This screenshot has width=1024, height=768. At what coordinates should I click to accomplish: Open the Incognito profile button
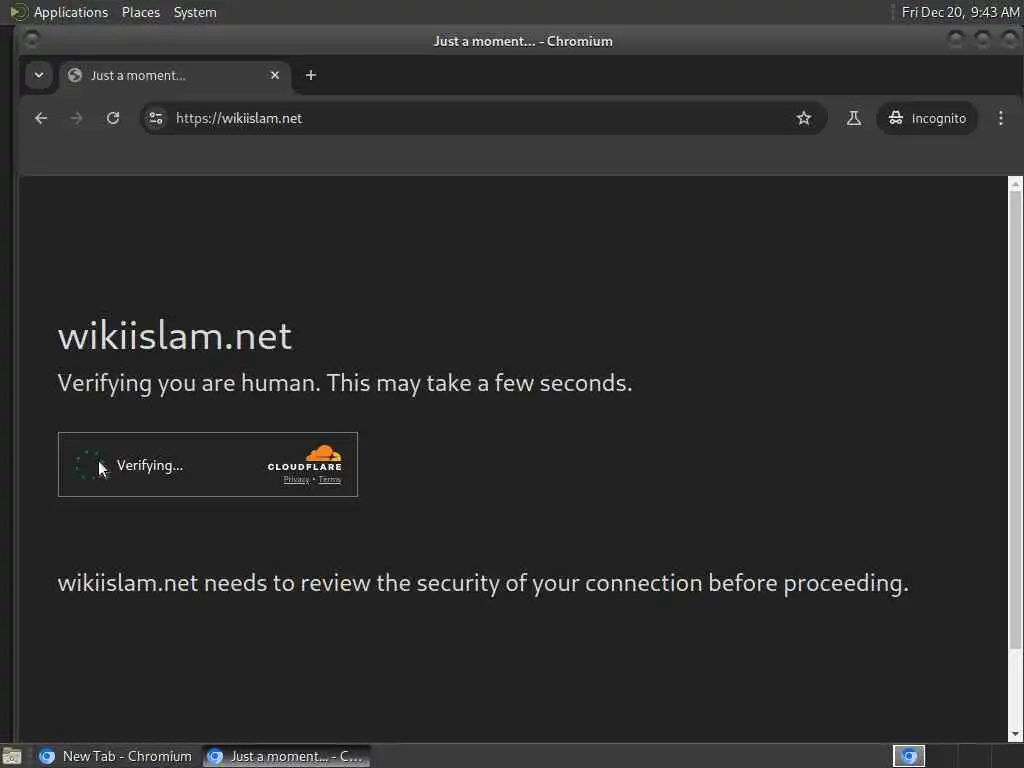[x=927, y=118]
